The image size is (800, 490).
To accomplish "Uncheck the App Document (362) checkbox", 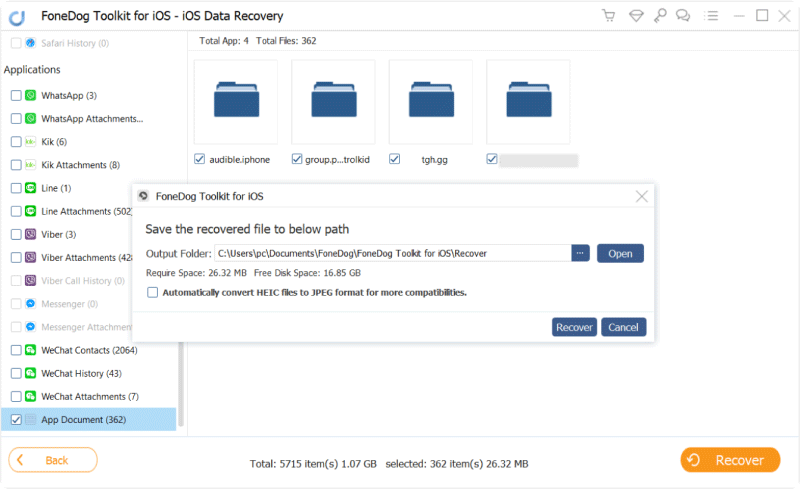I will click(x=16, y=420).
